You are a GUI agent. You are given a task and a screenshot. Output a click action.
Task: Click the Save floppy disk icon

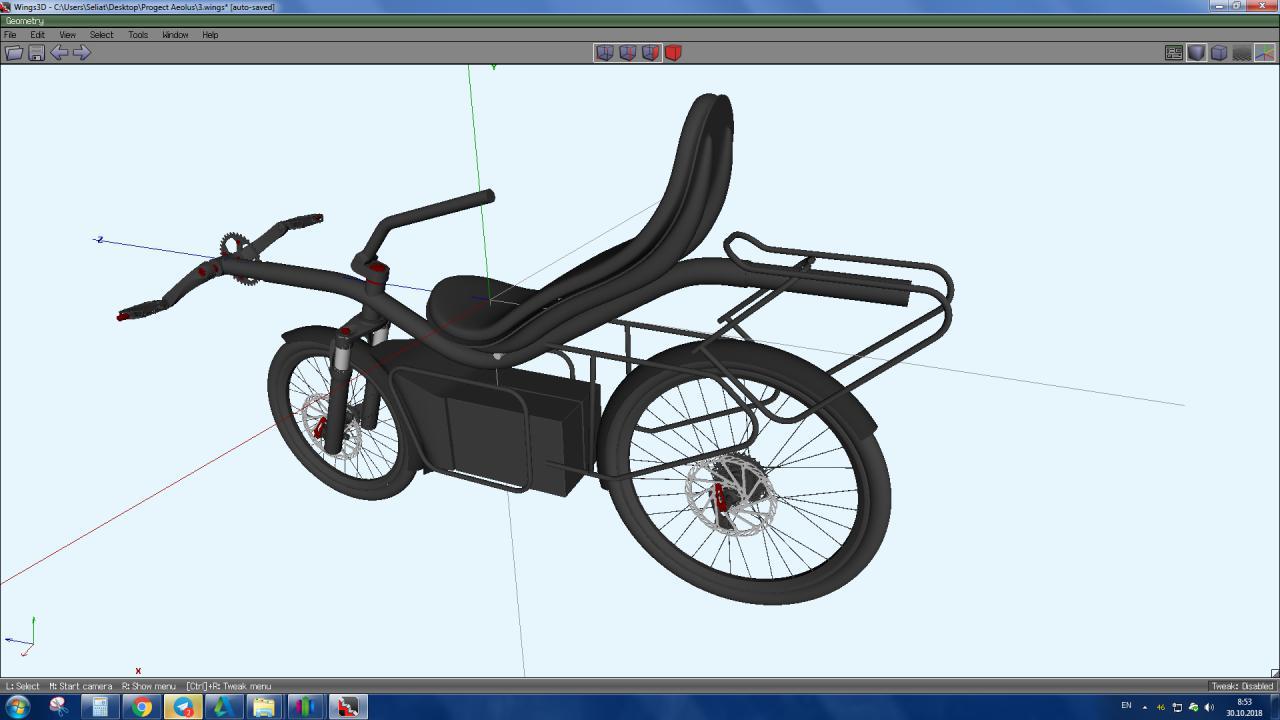pyautogui.click(x=36, y=53)
